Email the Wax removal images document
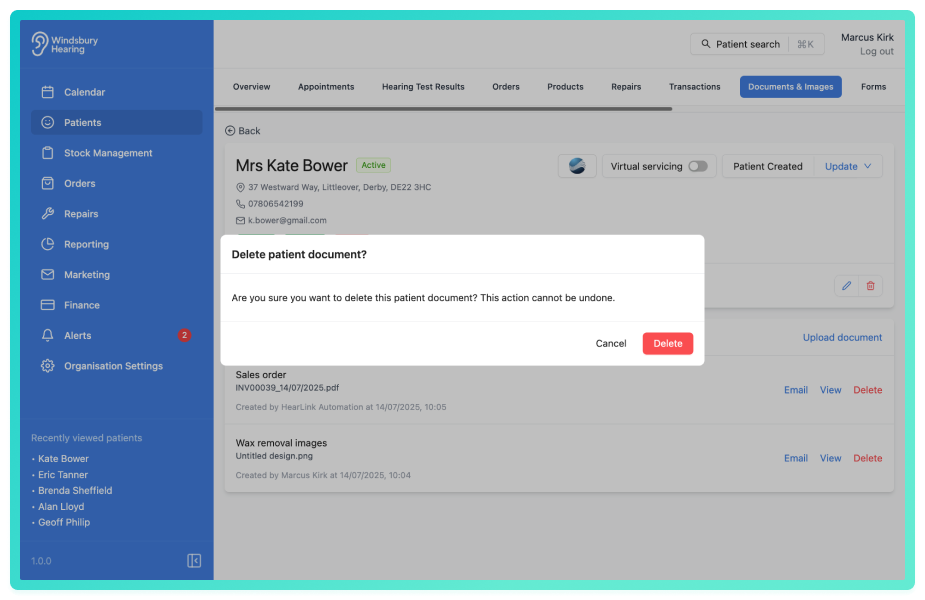 pos(796,458)
